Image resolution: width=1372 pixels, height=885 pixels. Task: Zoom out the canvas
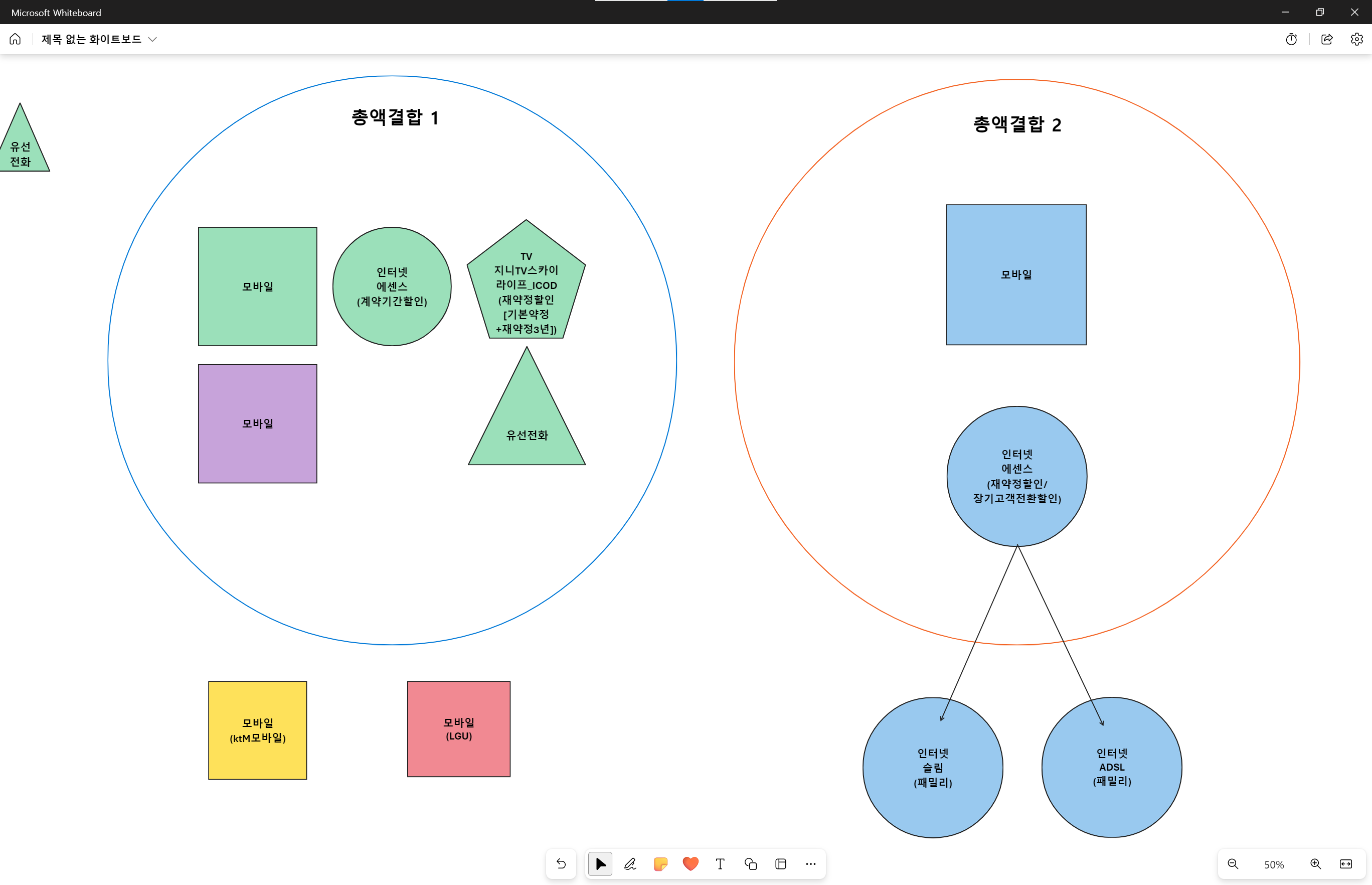(x=1233, y=864)
